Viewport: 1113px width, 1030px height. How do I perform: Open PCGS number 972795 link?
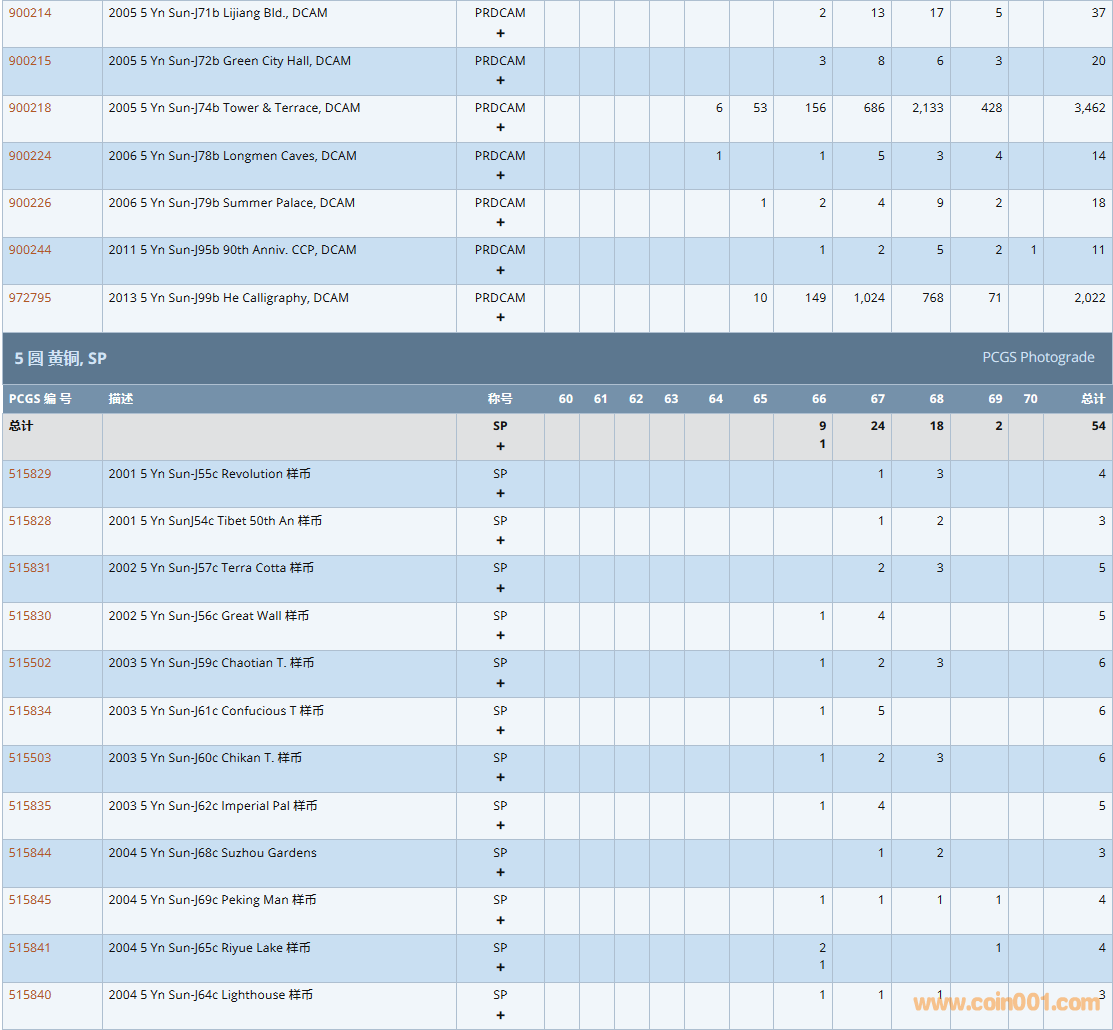pyautogui.click(x=30, y=298)
